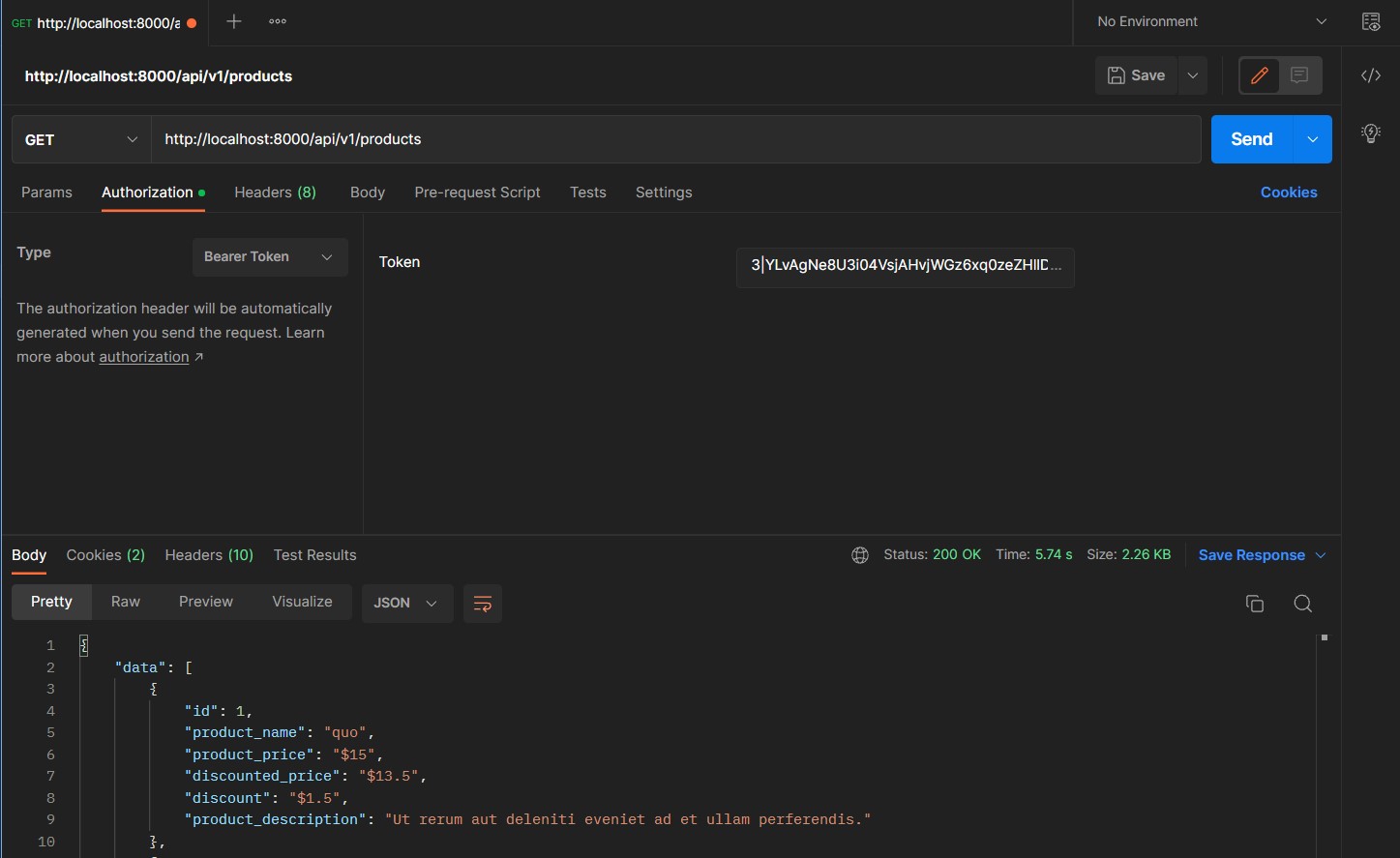This screenshot has width=1400, height=858.
Task: Select the Raw response view
Action: tap(126, 602)
